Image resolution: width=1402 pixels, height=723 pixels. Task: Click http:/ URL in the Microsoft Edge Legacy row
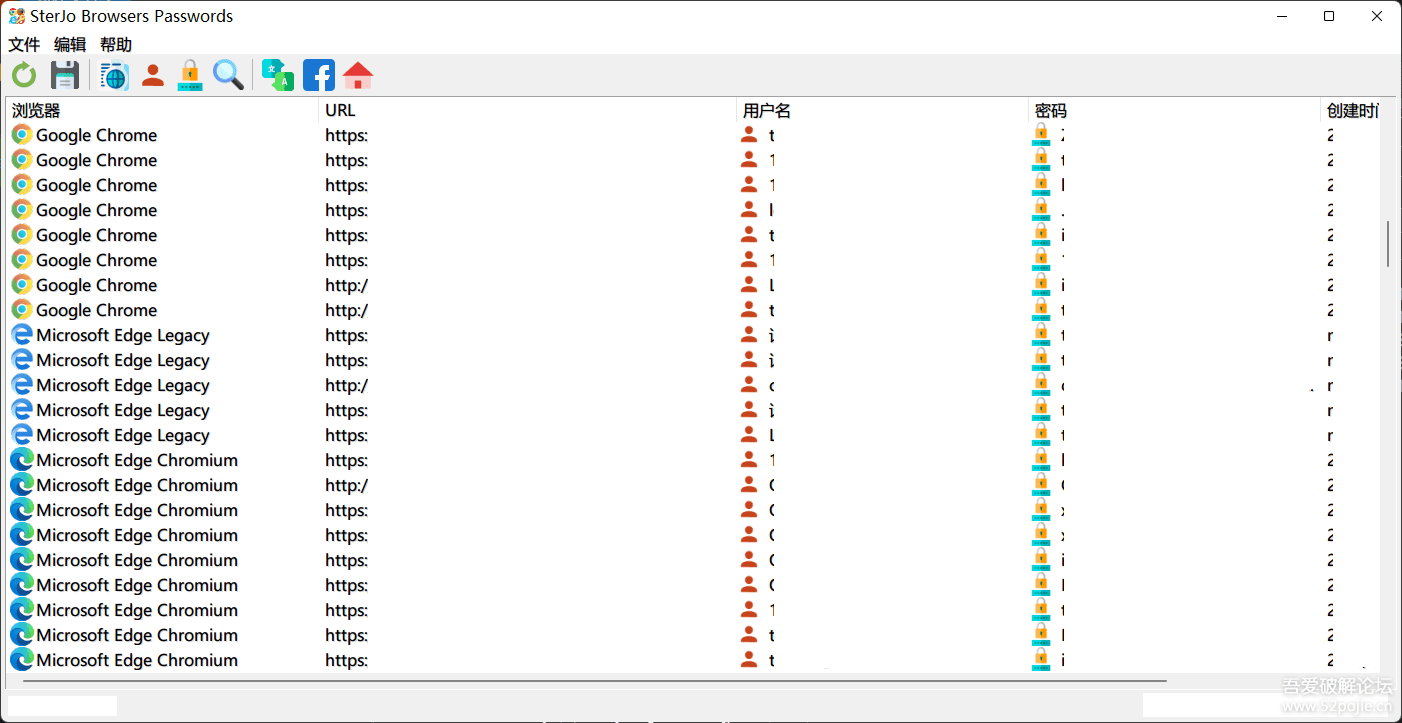click(x=346, y=385)
